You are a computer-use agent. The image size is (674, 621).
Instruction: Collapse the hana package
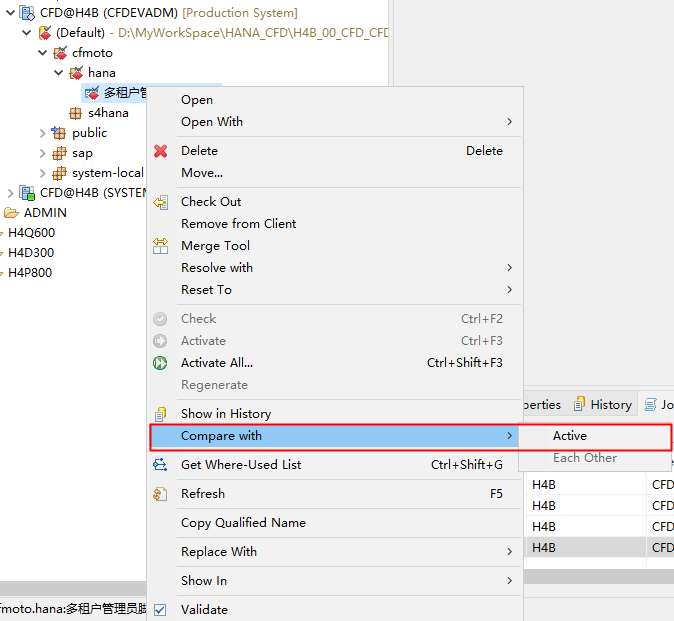point(58,73)
